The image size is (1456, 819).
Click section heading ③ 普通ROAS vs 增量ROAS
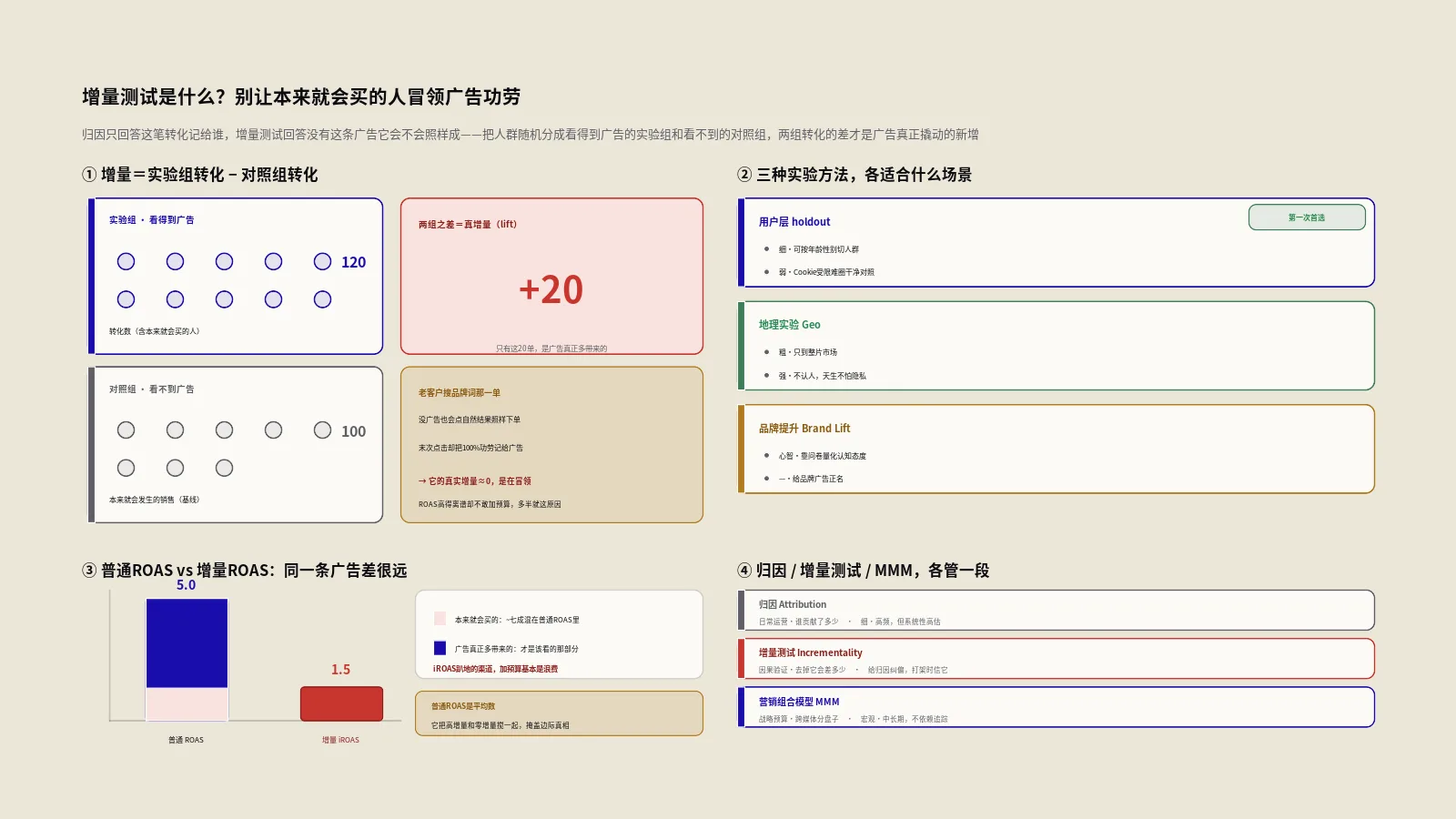click(x=245, y=571)
